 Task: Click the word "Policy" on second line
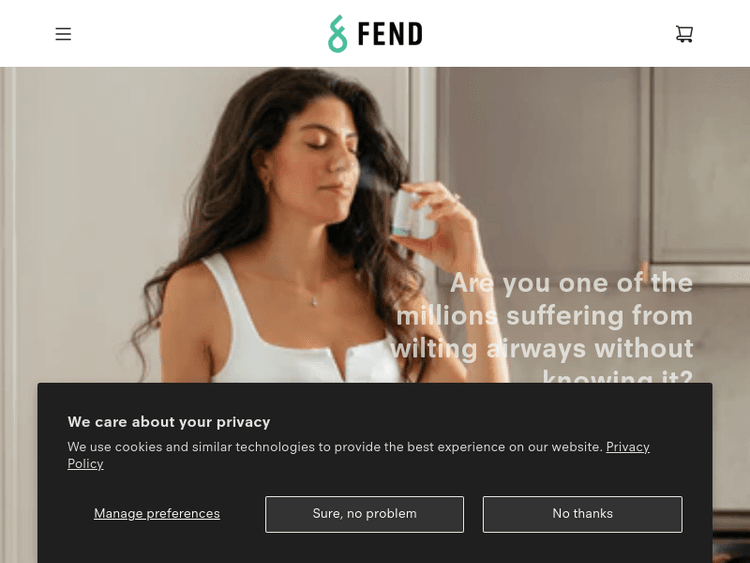pyautogui.click(x=85, y=464)
